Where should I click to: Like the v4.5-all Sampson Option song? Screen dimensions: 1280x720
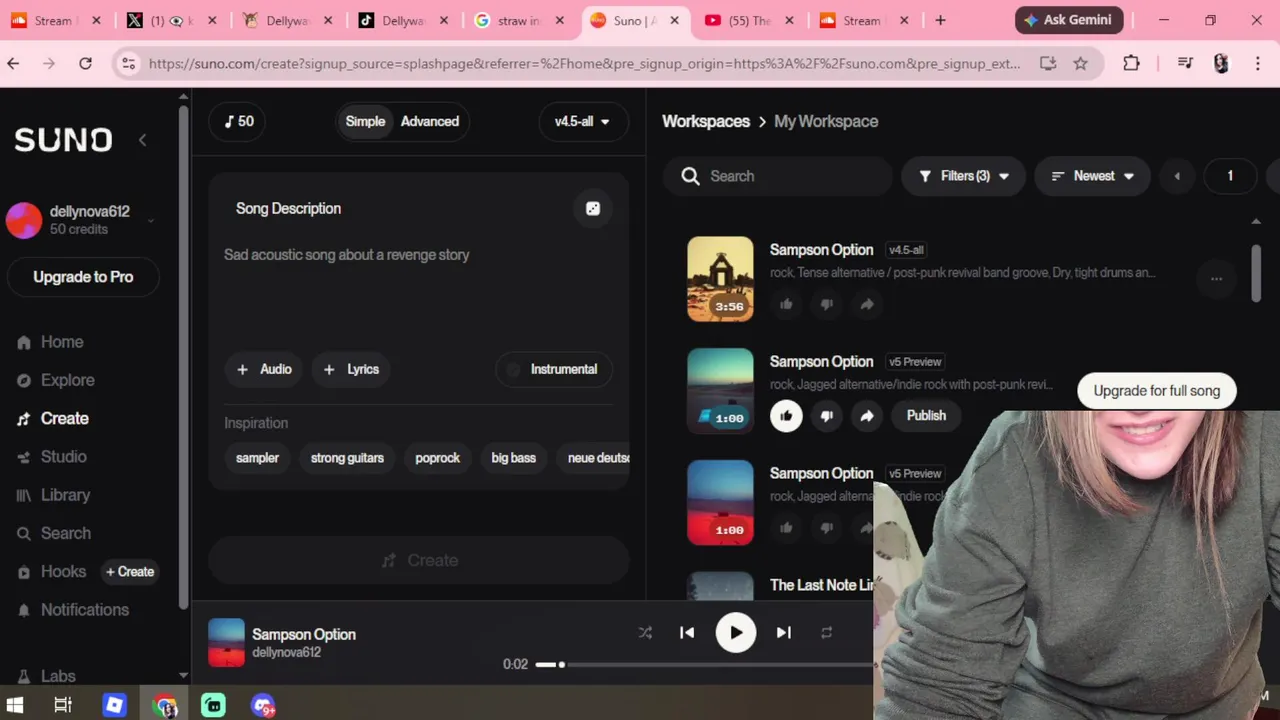pyautogui.click(x=786, y=304)
